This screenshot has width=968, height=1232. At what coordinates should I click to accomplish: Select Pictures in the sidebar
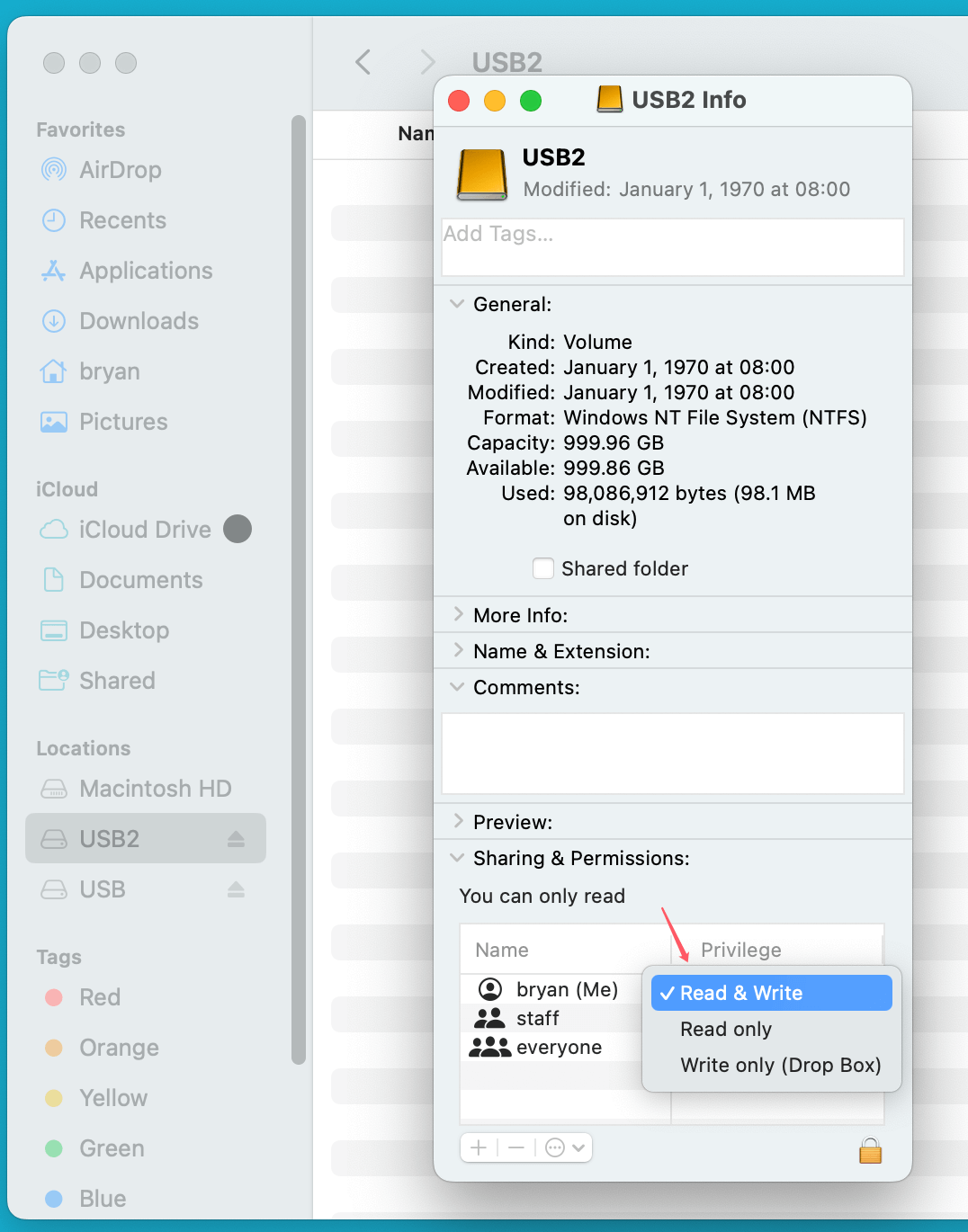(123, 422)
